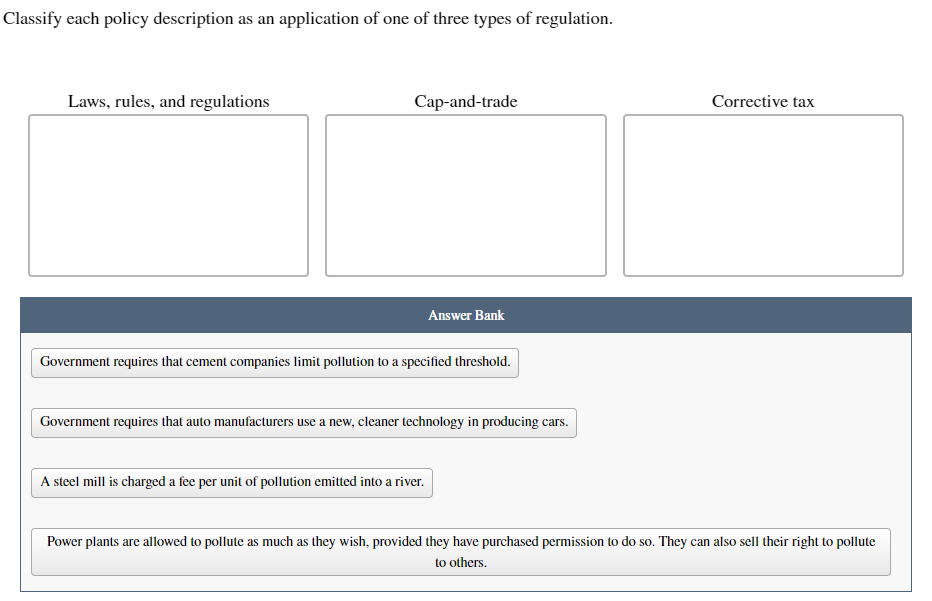Image resolution: width=932 pixels, height=601 pixels.
Task: Click the Answer Bank header bar
Action: click(465, 314)
